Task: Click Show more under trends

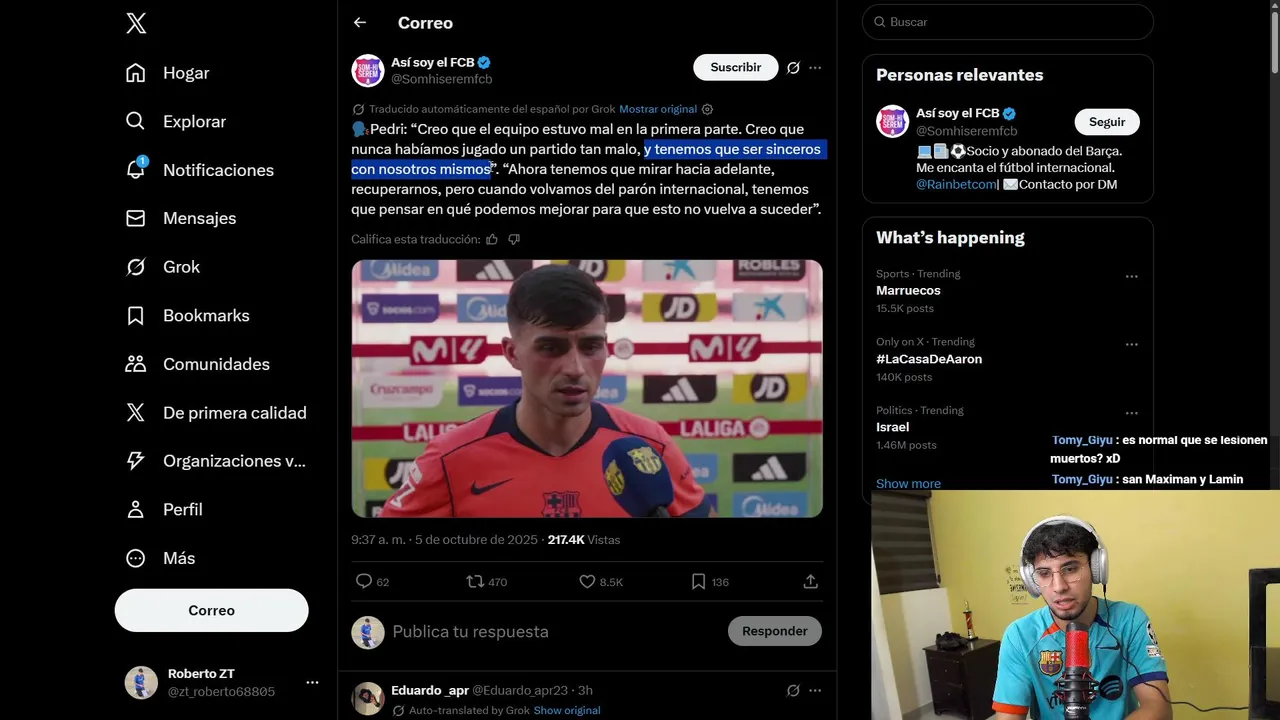Action: 908,483
